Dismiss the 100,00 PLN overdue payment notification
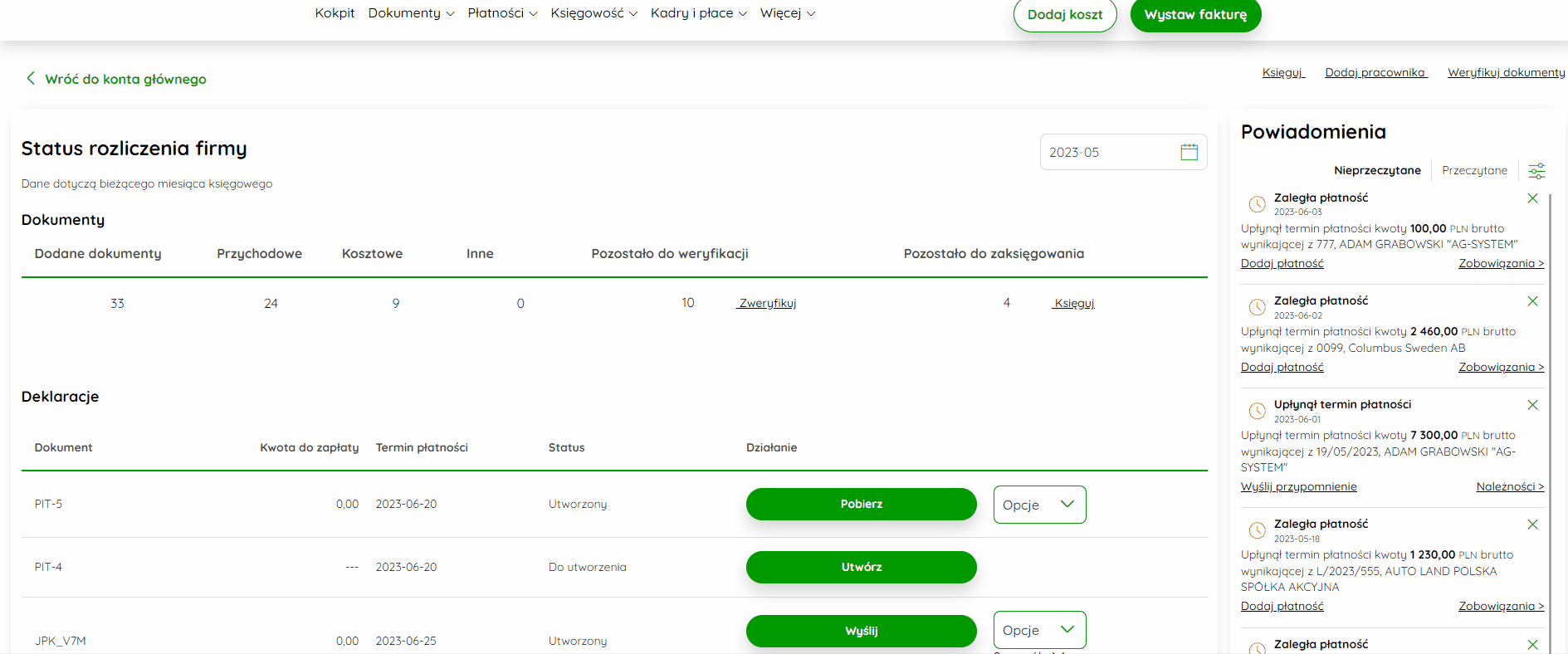The width and height of the screenshot is (1568, 654). tap(1532, 198)
